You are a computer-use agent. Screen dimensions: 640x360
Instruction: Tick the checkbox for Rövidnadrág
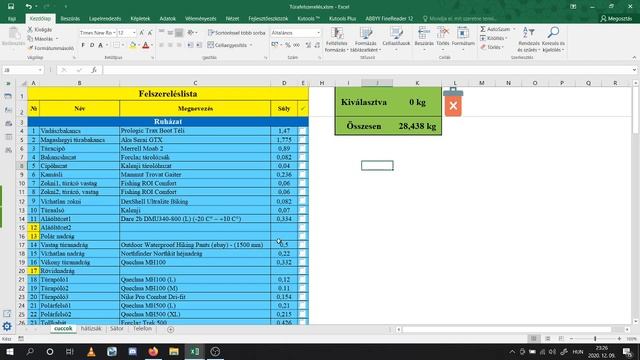coord(302,271)
